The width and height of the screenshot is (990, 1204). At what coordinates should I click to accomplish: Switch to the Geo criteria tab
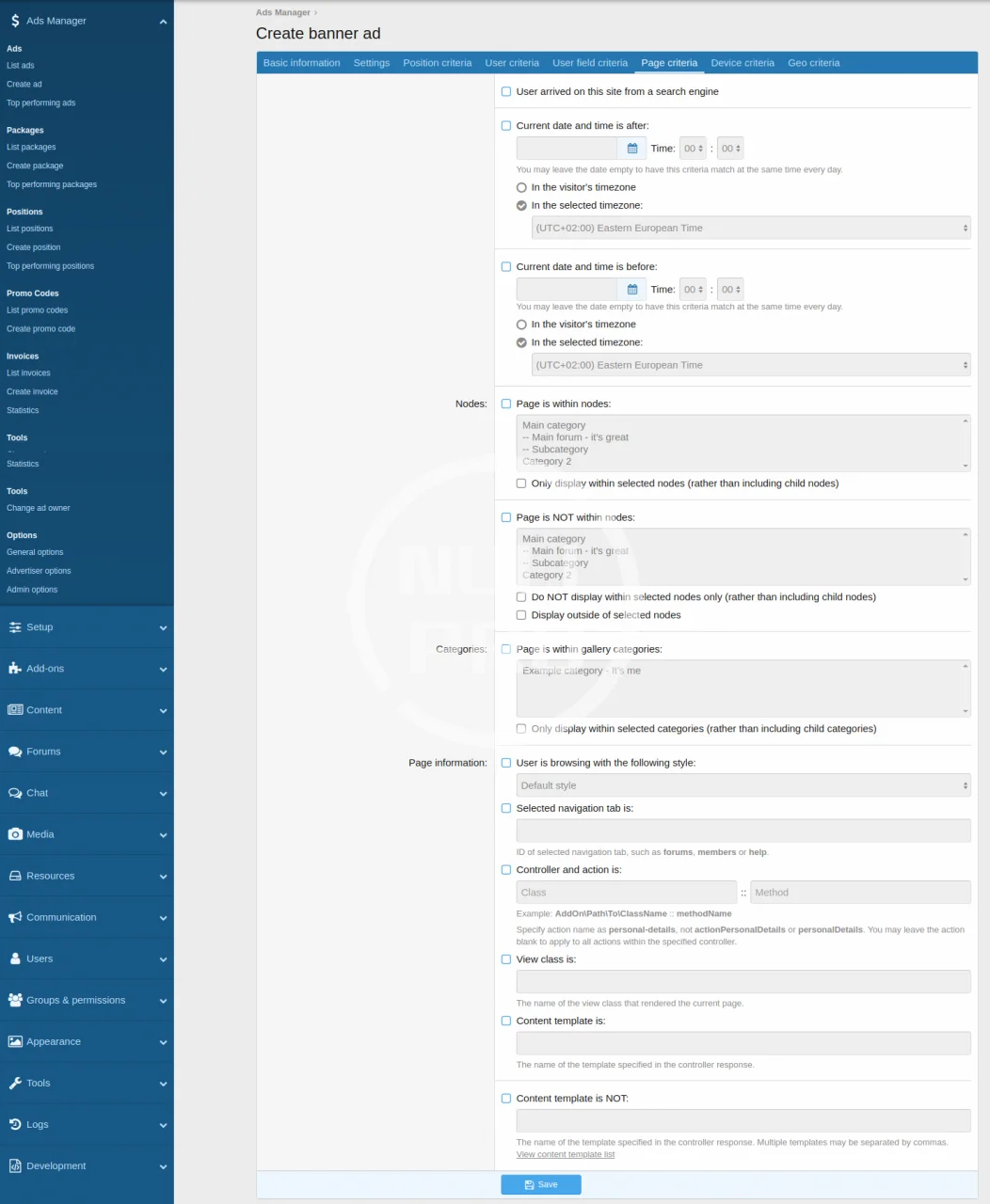pyautogui.click(x=813, y=63)
